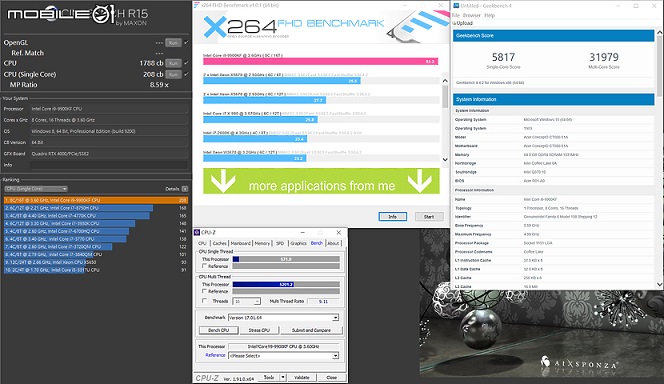
Task: Open the CPU (Single Core) ranking dropdown
Action: pos(36,189)
